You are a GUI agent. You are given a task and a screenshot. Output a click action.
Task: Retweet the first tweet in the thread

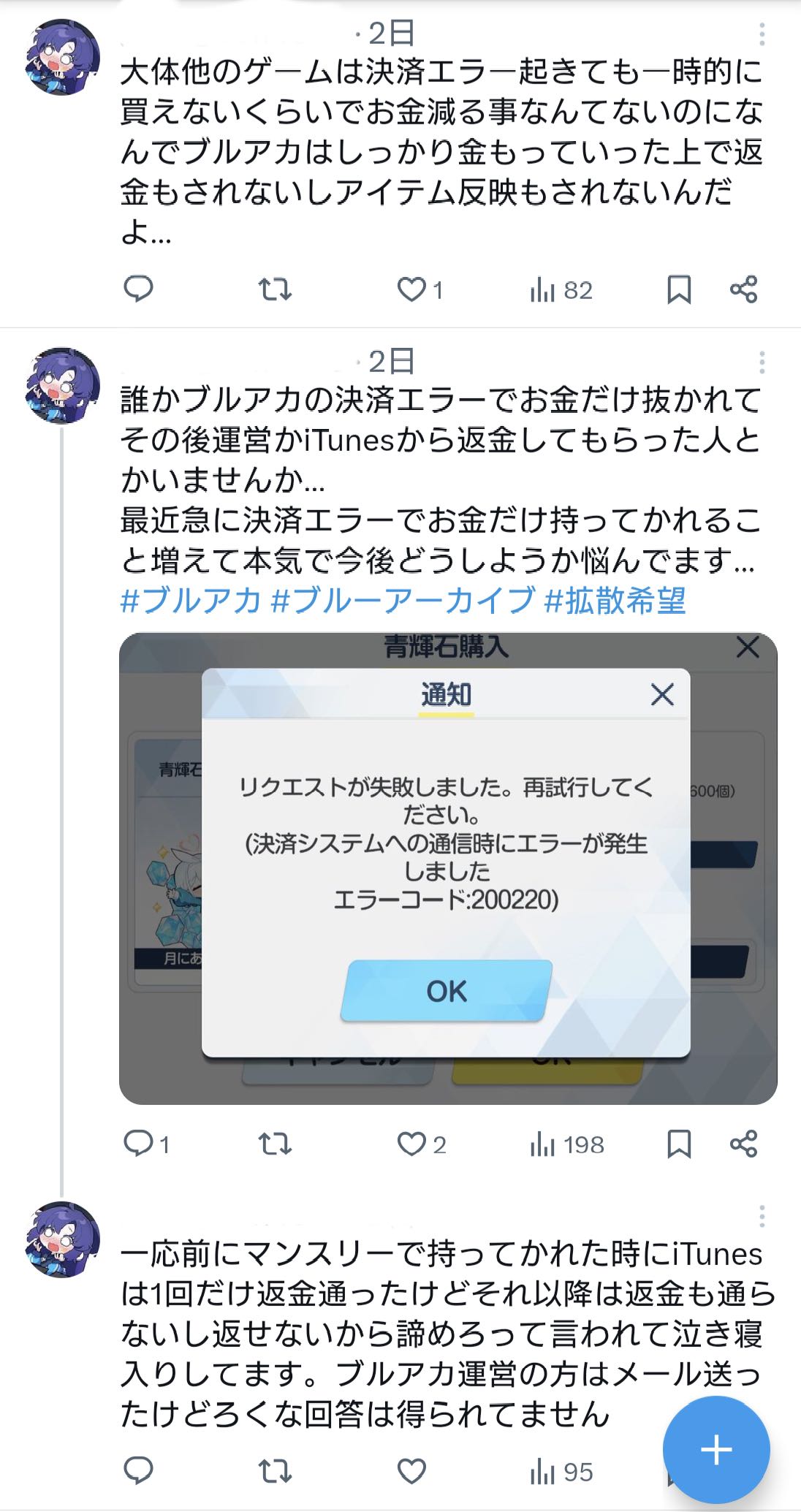coord(276,290)
